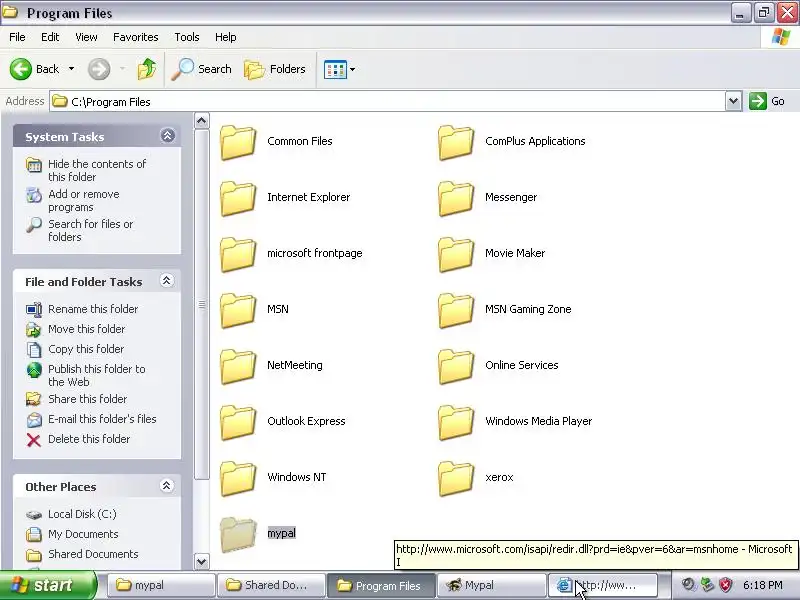800x600 pixels.
Task: Toggle the Folders tree pane
Action: pyautogui.click(x=276, y=69)
